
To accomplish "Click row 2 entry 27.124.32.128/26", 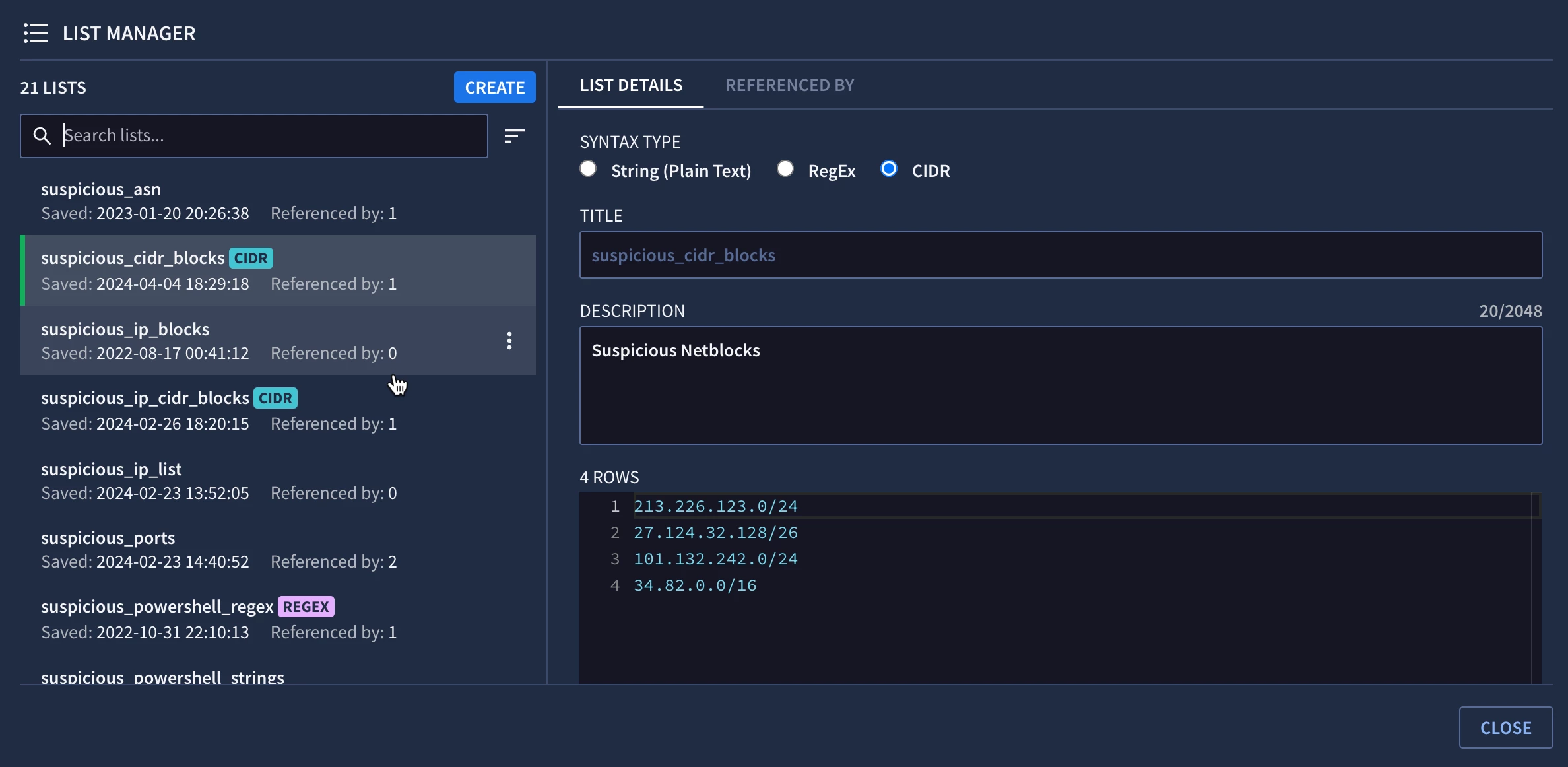I will click(x=715, y=533).
